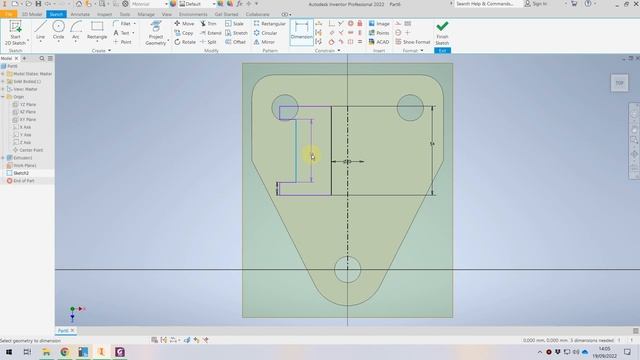Select the Circle tool

58,31
